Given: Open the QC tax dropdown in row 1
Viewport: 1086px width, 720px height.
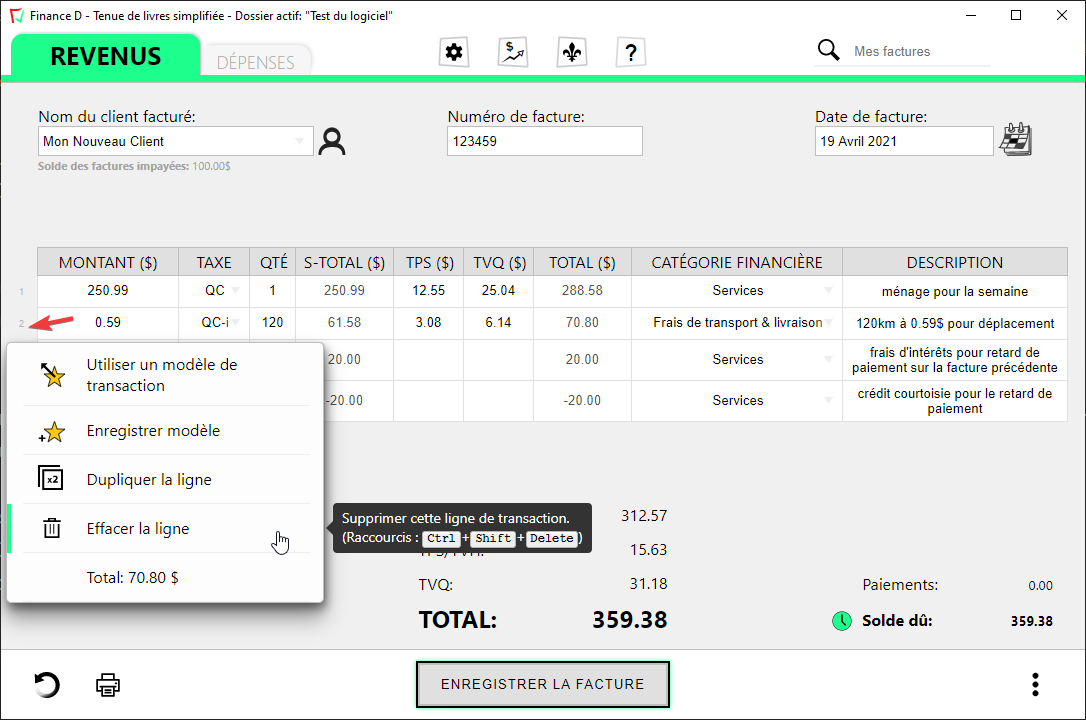Looking at the screenshot, I should click(235, 291).
